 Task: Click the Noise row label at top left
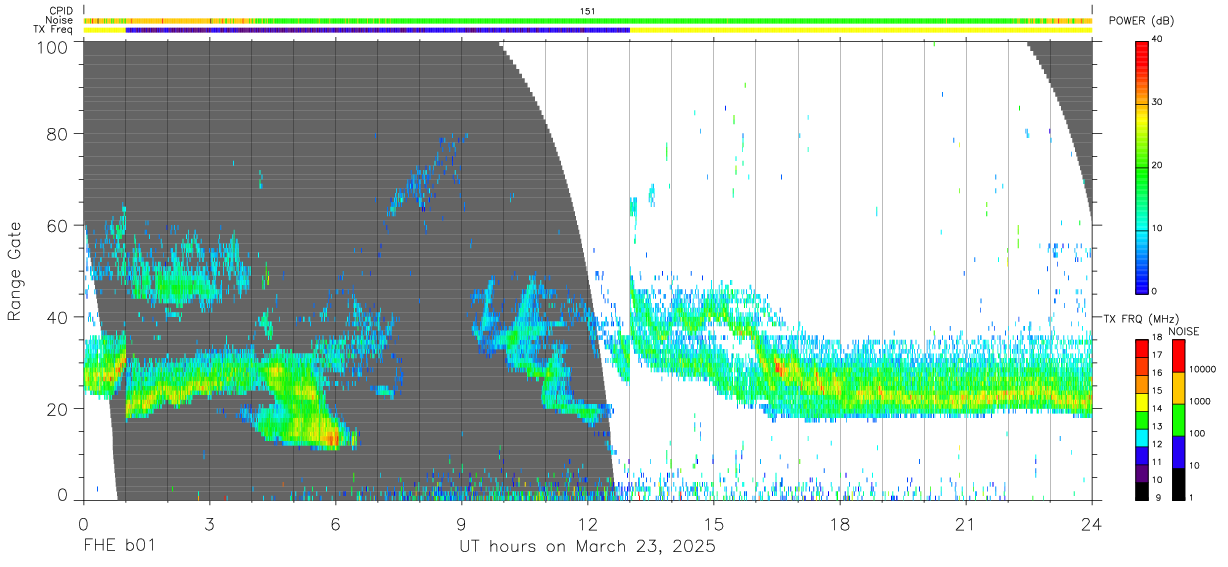(60, 20)
